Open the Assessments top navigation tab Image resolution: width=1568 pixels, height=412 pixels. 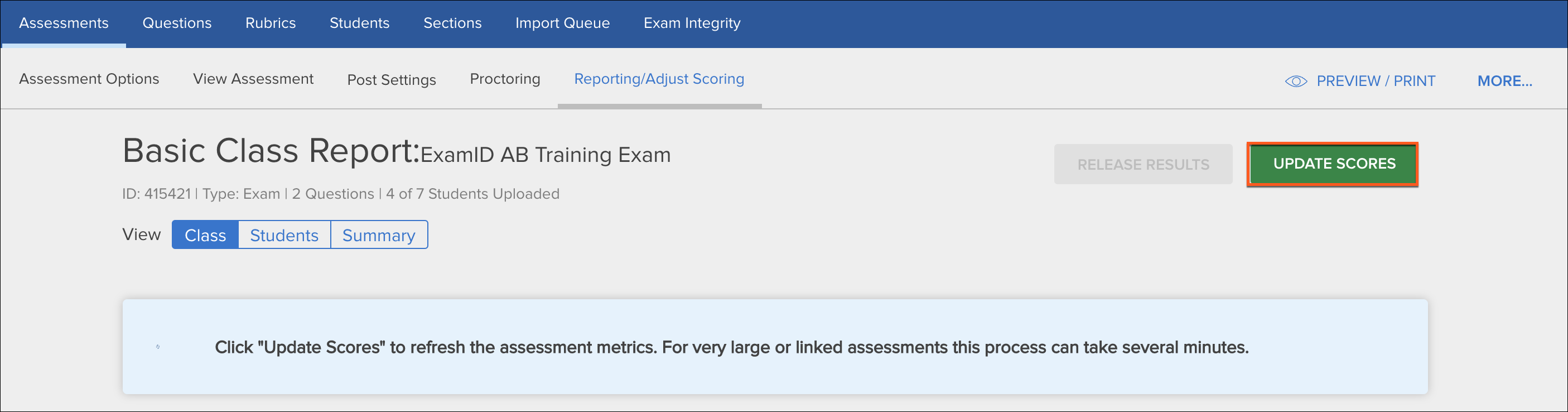64,23
